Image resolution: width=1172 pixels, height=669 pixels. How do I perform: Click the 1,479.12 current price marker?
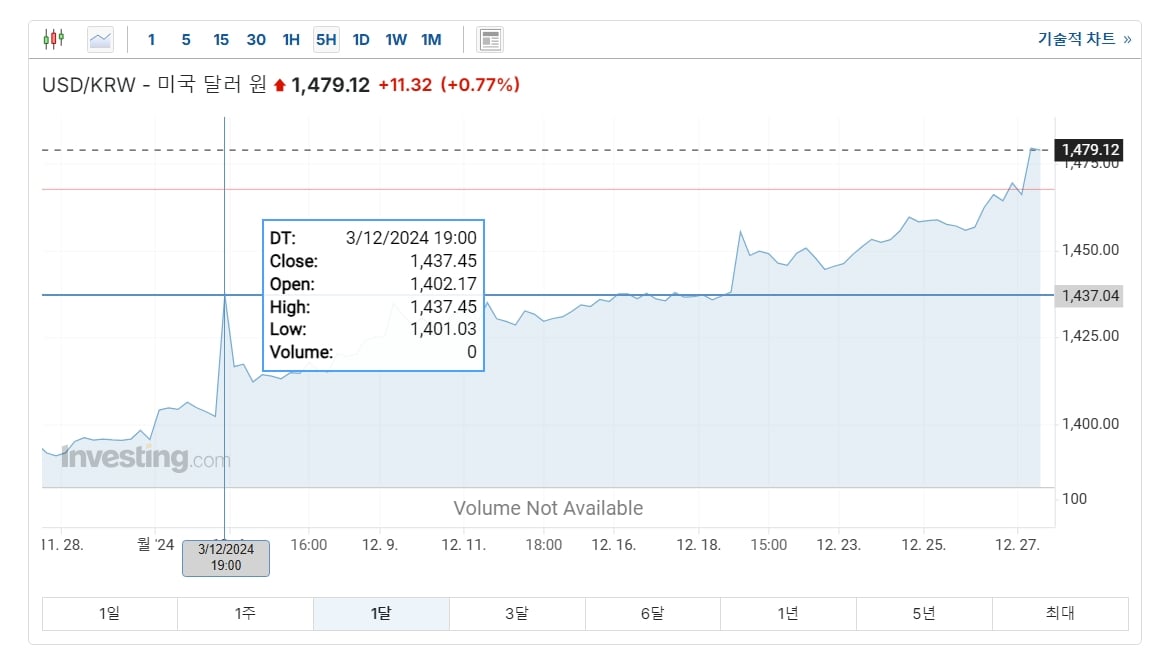(1089, 150)
